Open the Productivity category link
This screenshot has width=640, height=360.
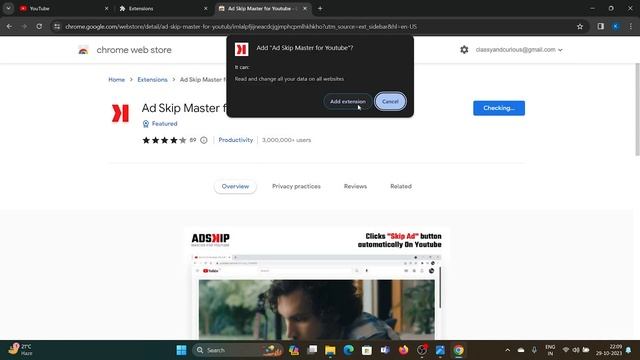click(x=236, y=140)
